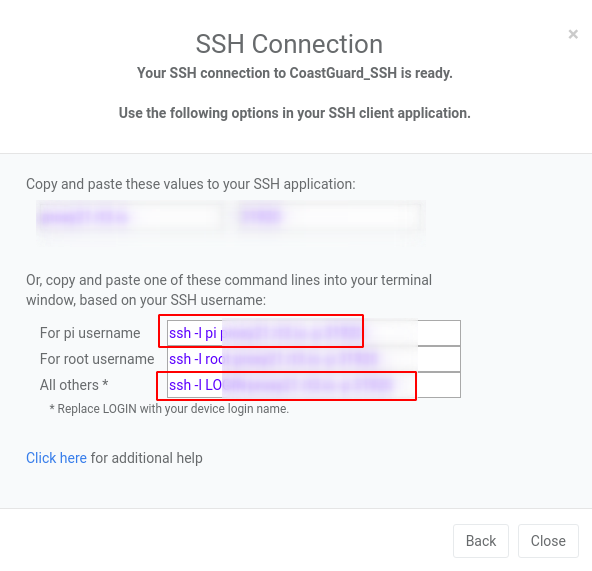This screenshot has width=592, height=571.
Task: Click the based on your SSH username text
Action: pyautogui.click(x=173, y=300)
